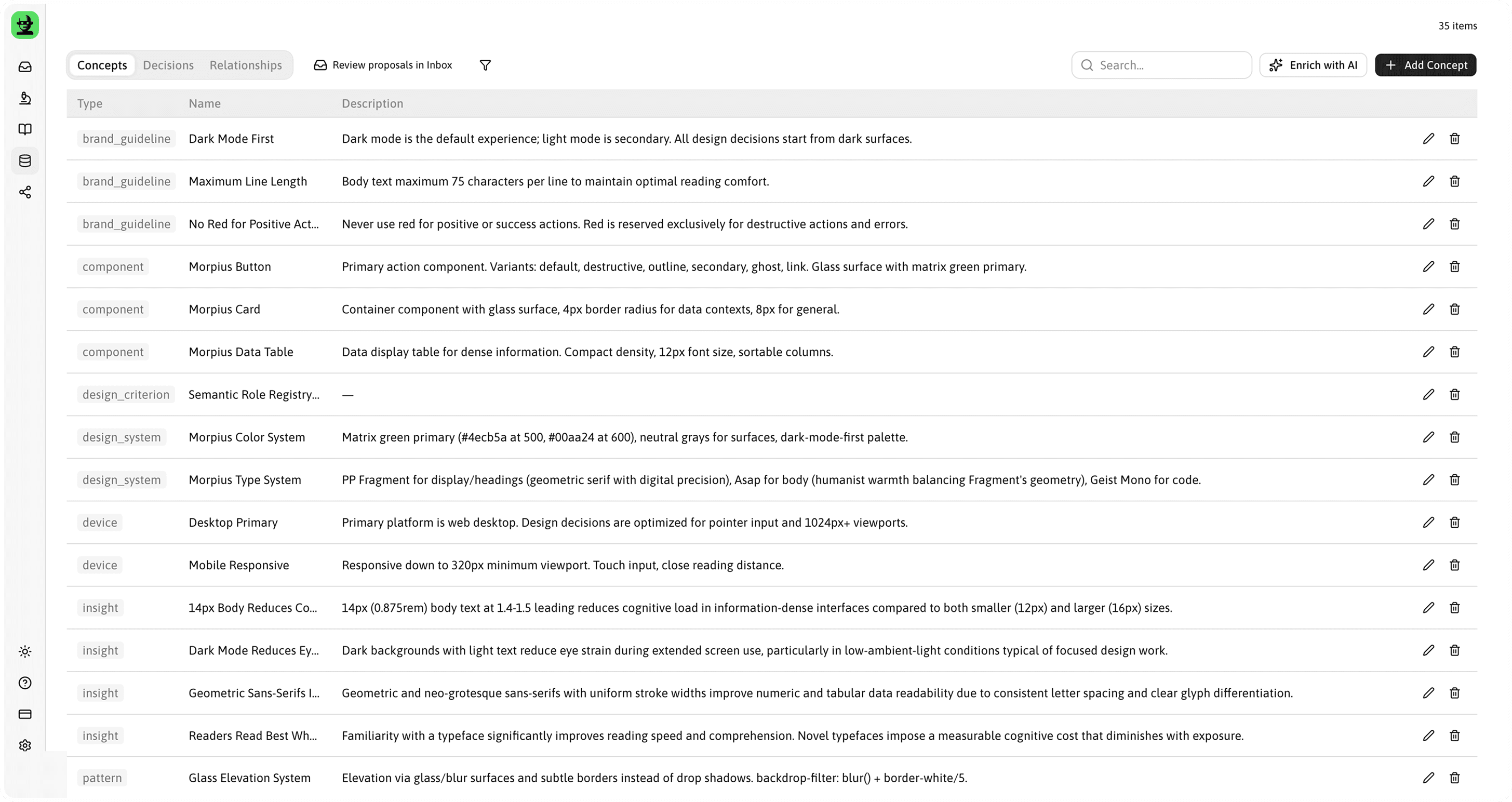Viewport: 1512px width, 802px height.
Task: Delete the Glass Elevation System pattern
Action: tap(1454, 778)
